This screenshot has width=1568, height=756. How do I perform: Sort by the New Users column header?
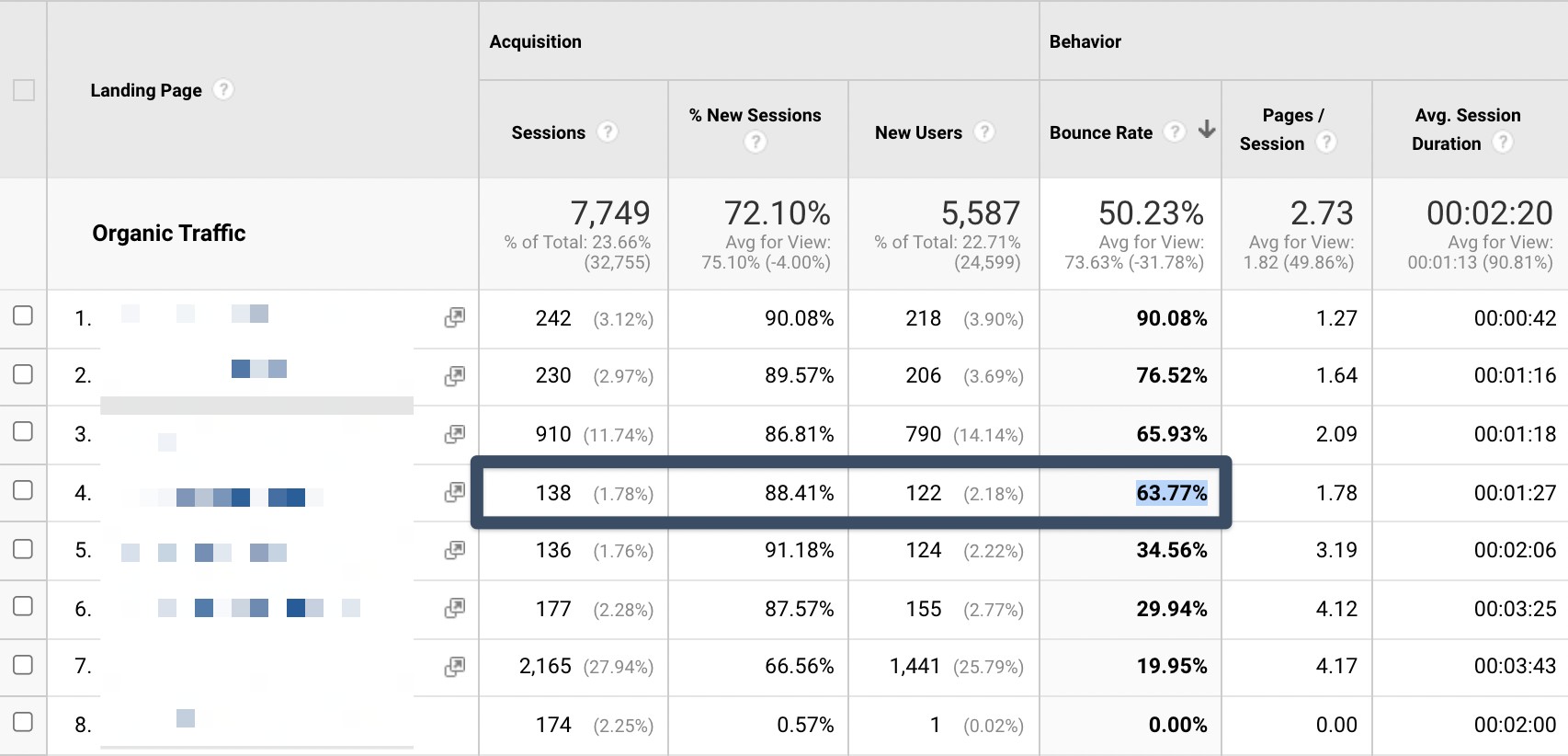click(x=918, y=132)
